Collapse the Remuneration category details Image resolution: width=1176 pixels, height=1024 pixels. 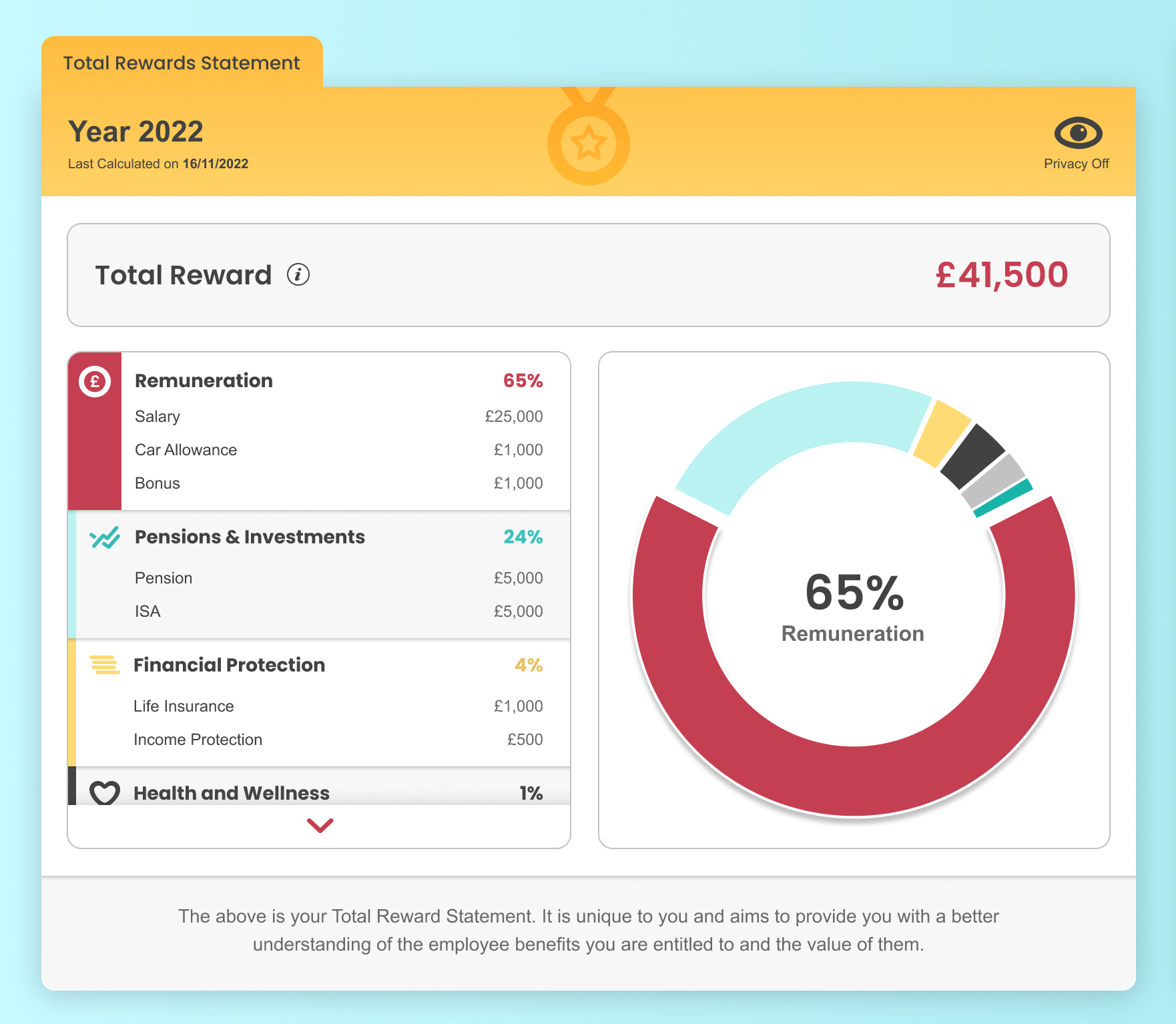tap(204, 380)
